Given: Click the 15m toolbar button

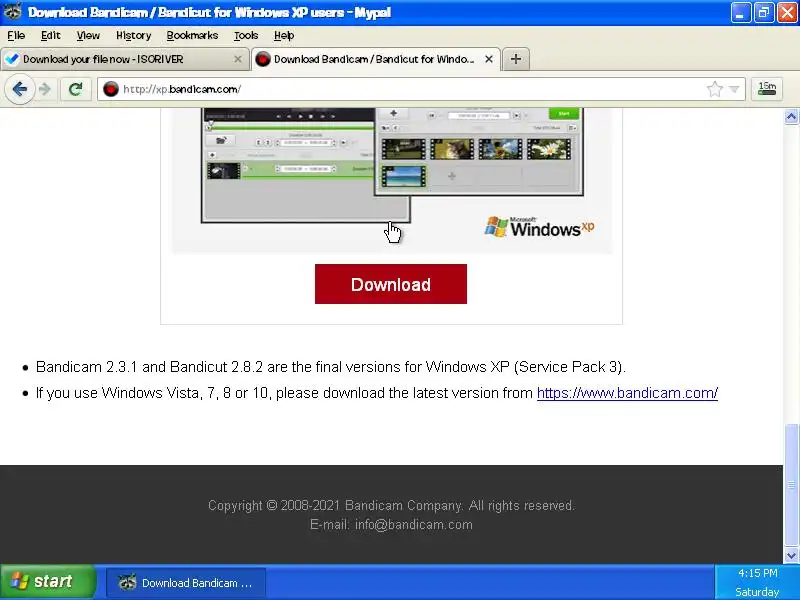Looking at the screenshot, I should point(767,89).
